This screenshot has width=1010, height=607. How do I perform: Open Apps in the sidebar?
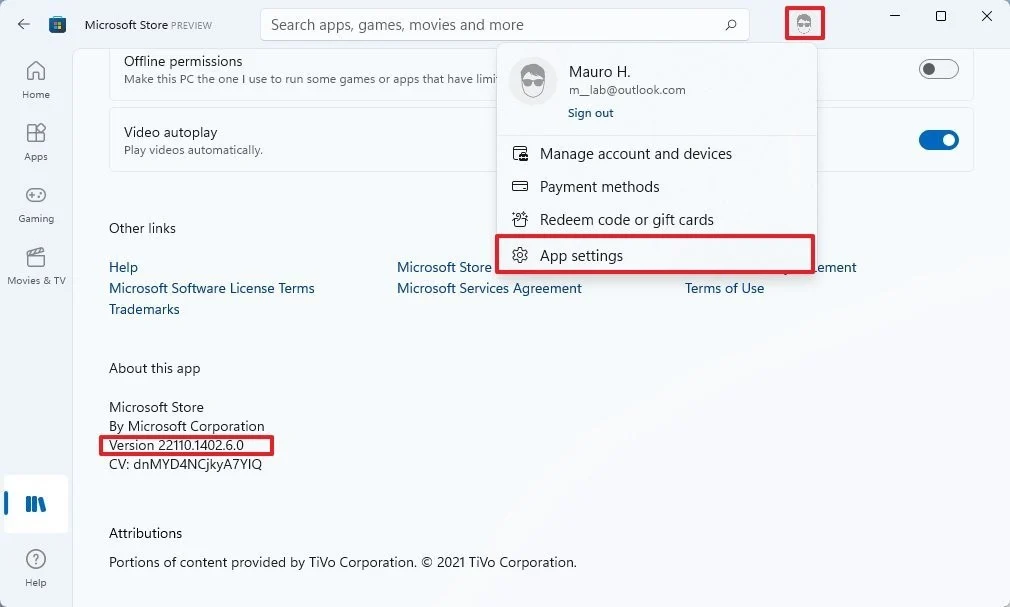point(36,142)
